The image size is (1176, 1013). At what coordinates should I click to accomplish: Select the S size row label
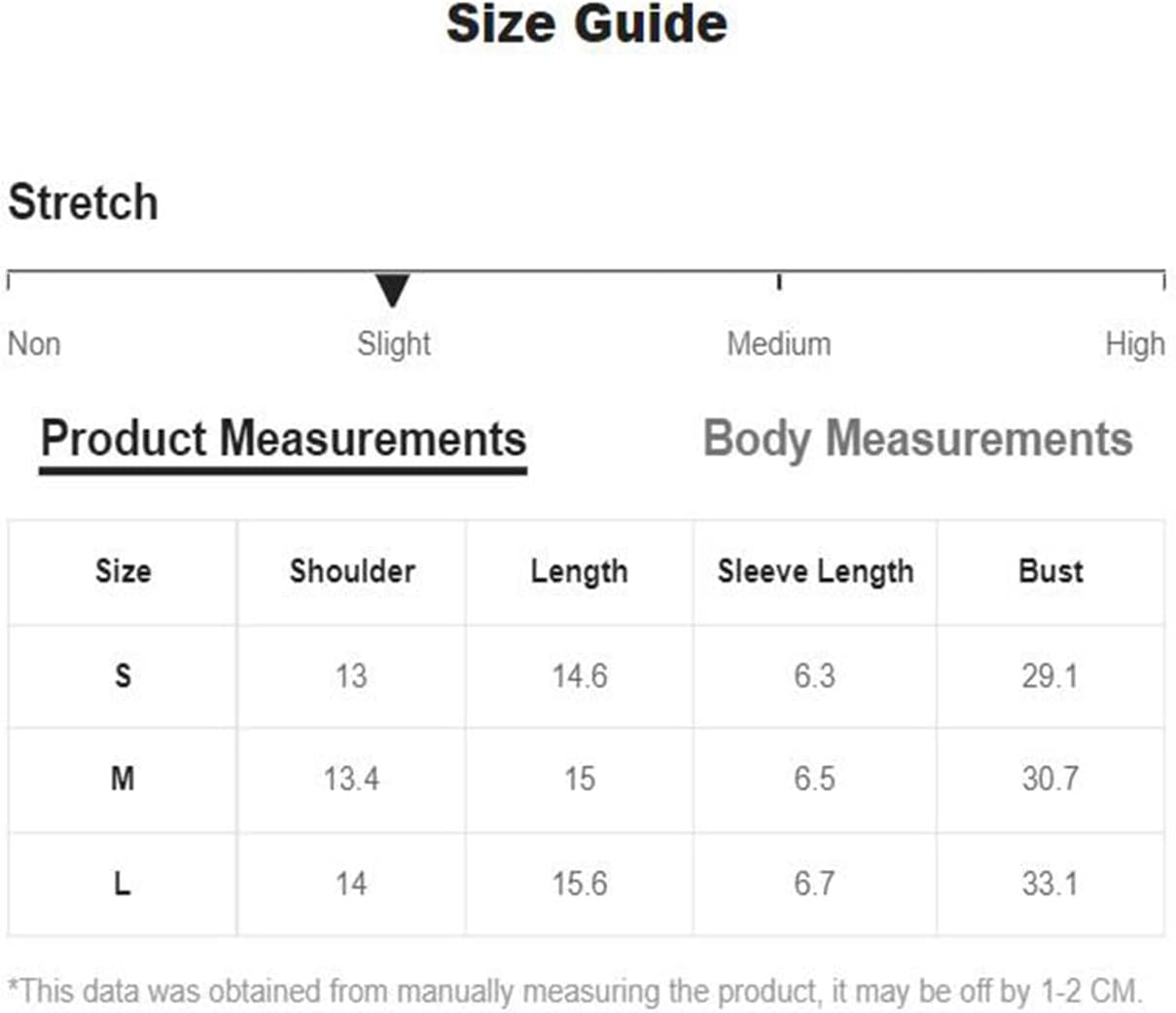pos(123,675)
